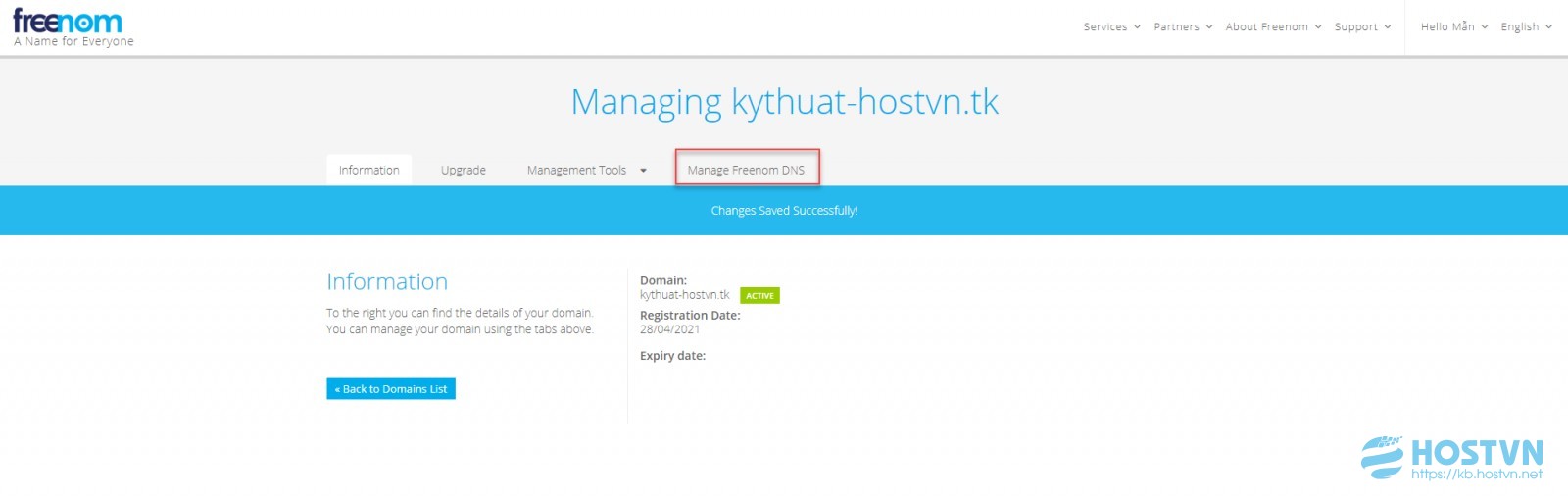This screenshot has height=501, width=1568.
Task: Open the Hello Mẫn account menu
Action: coord(1454,27)
